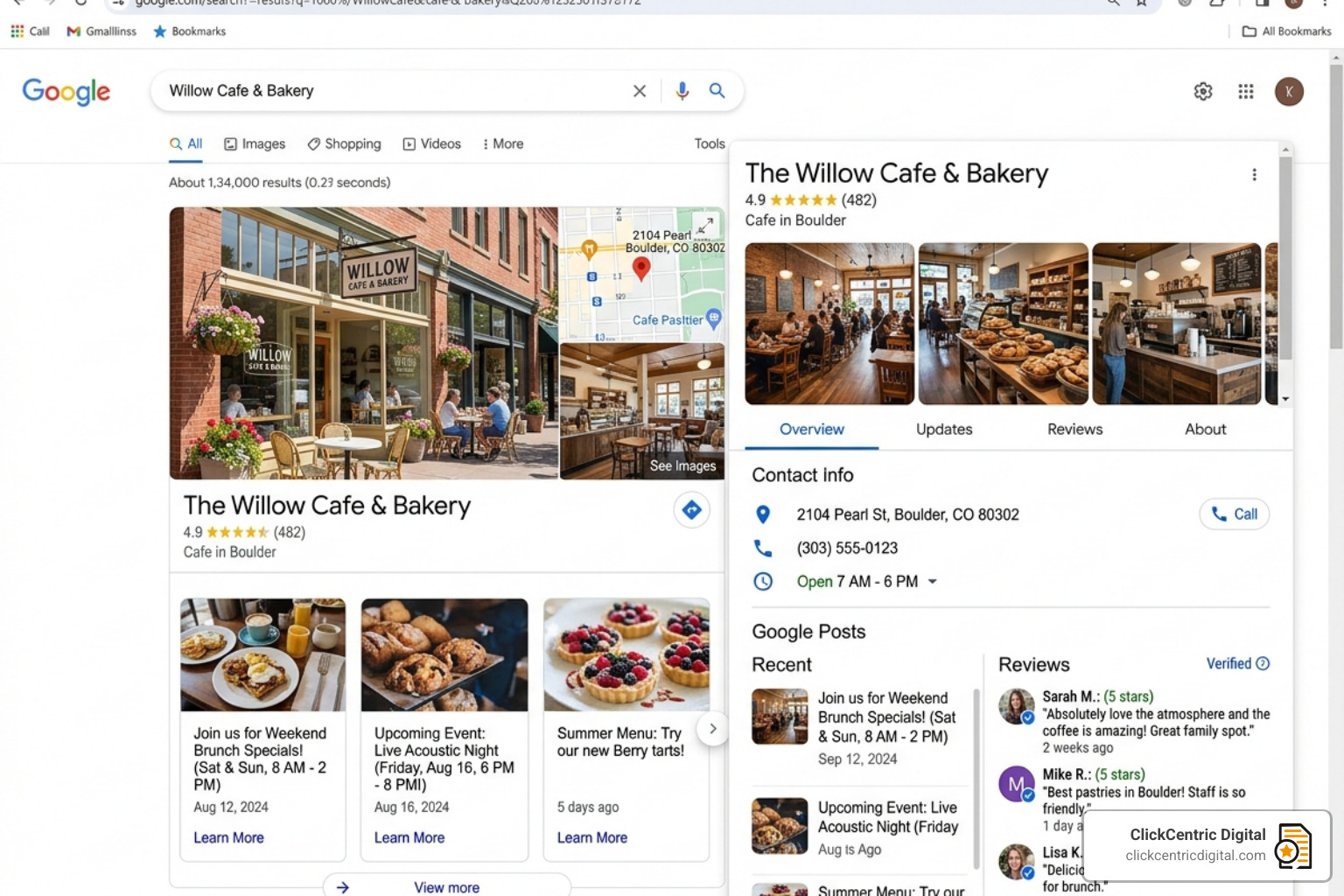
Task: Open three-dot menu in business panel
Action: coord(1255,175)
